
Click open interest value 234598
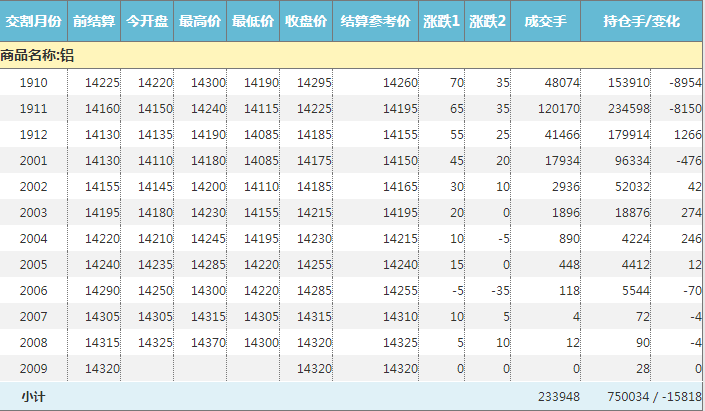click(629, 109)
